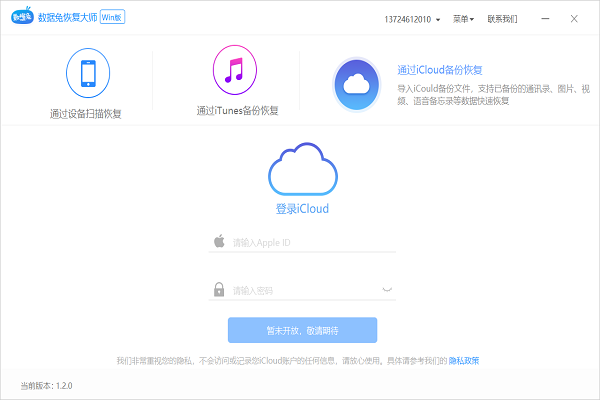Switch to 通过设备扫描恢复 tab
600x400 pixels.
[x=86, y=114]
